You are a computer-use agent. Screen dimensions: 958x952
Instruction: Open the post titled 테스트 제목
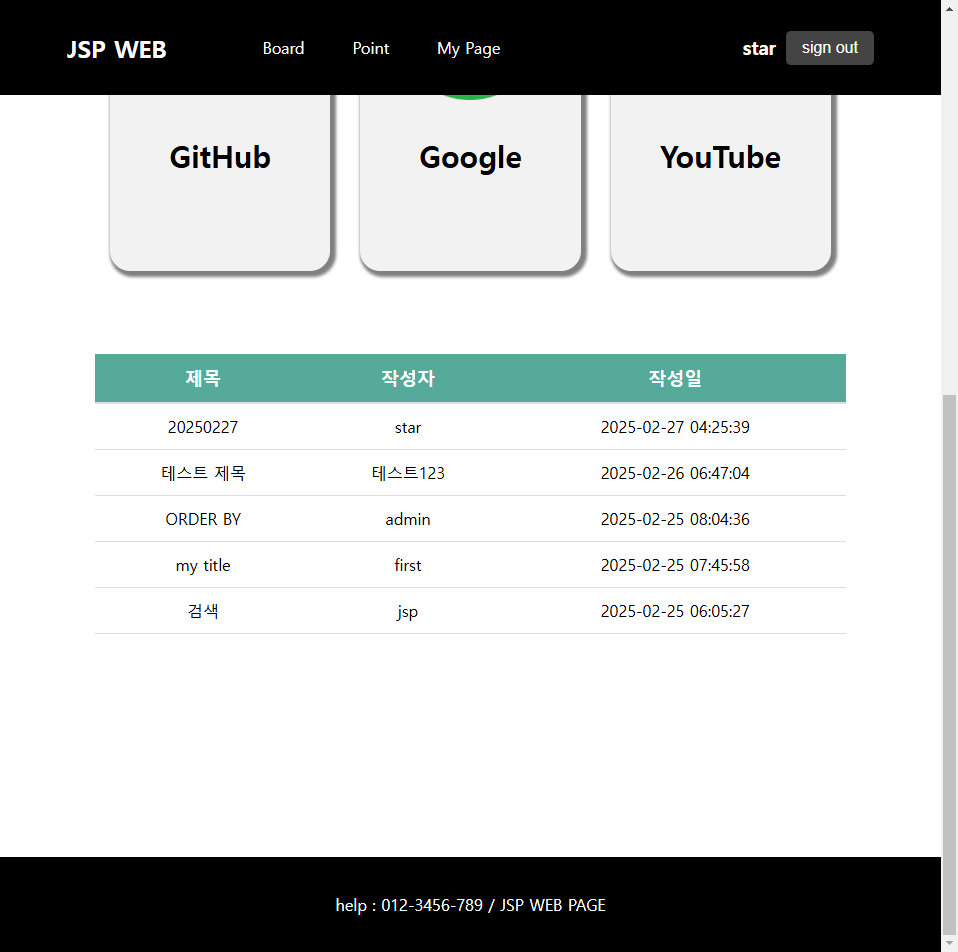tap(203, 473)
